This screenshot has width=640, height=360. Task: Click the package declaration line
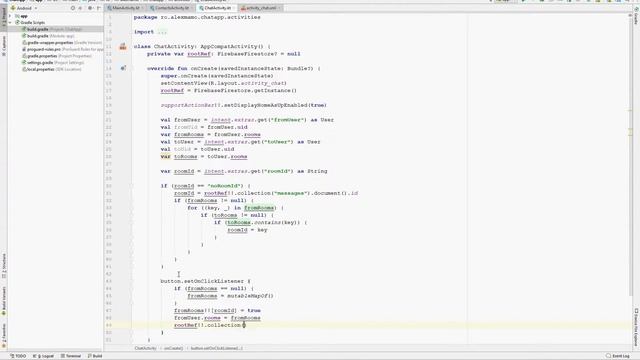(197, 17)
